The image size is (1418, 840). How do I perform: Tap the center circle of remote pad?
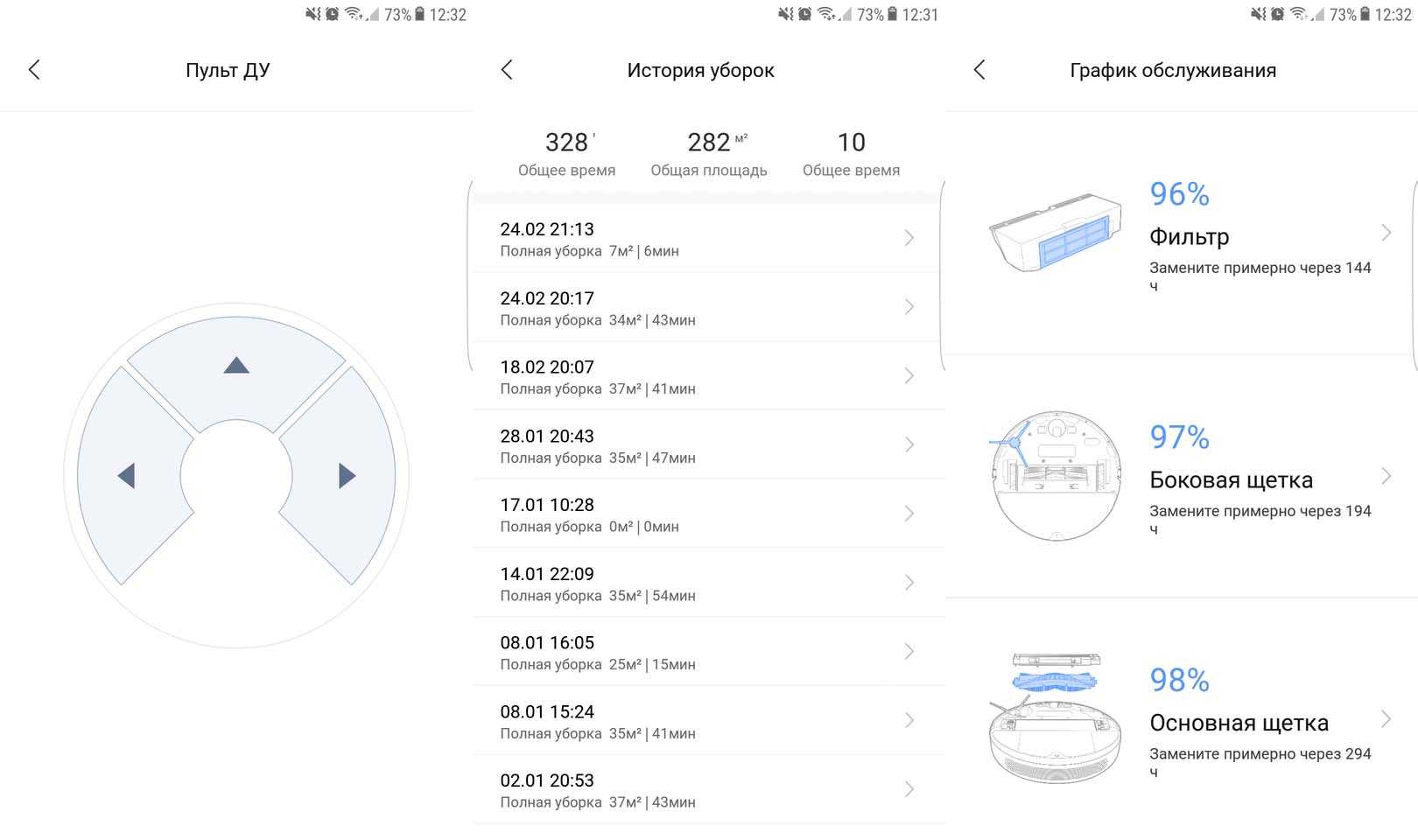pyautogui.click(x=236, y=476)
